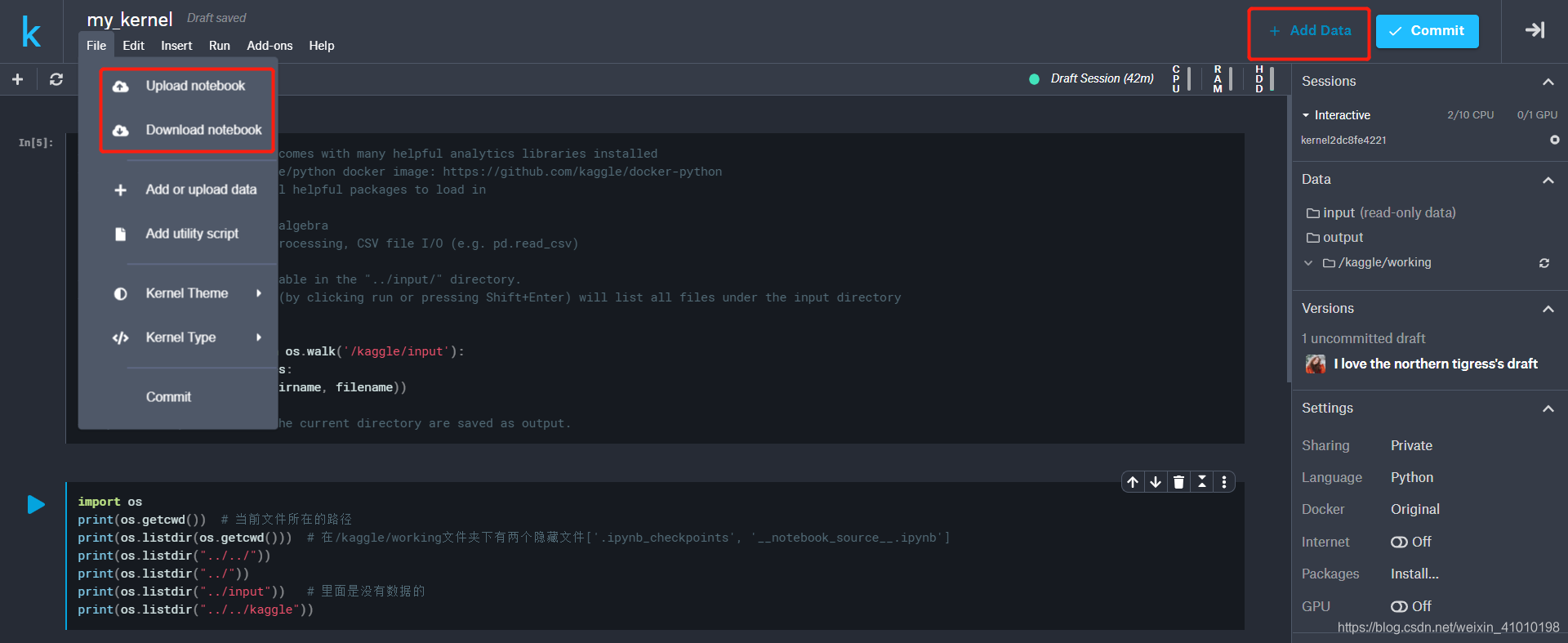
Task: Click the cloud icon beside Upload notebook
Action: 121,87
